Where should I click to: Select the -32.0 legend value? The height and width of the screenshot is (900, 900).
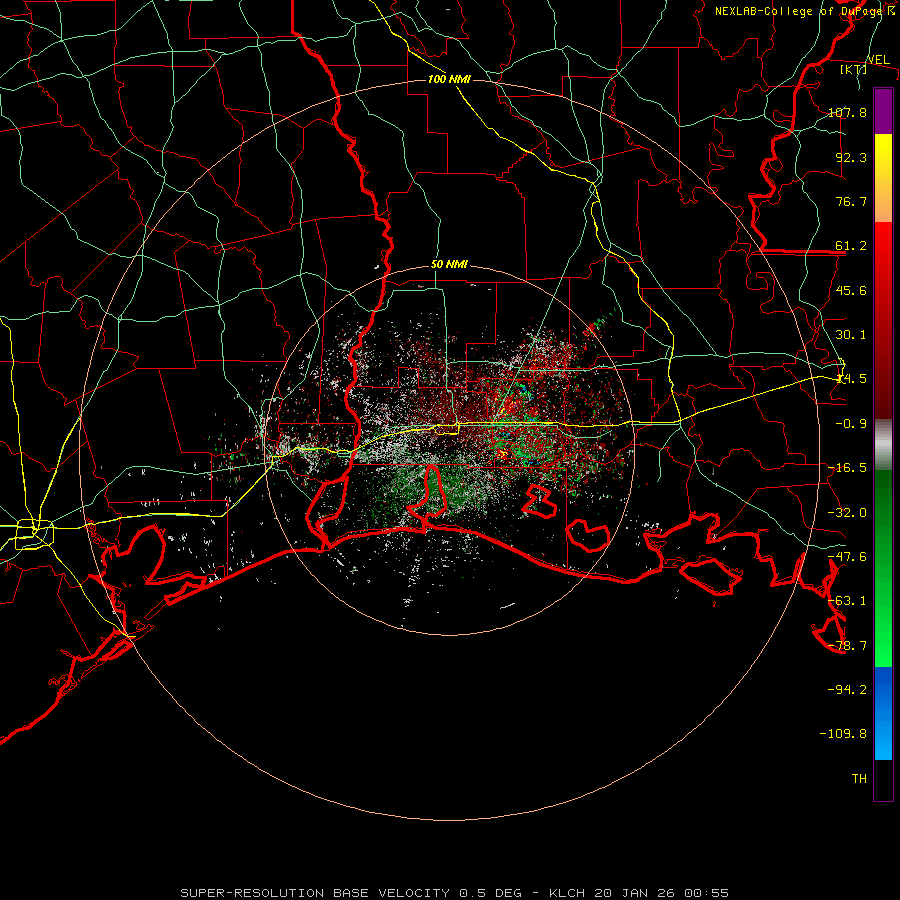click(847, 513)
